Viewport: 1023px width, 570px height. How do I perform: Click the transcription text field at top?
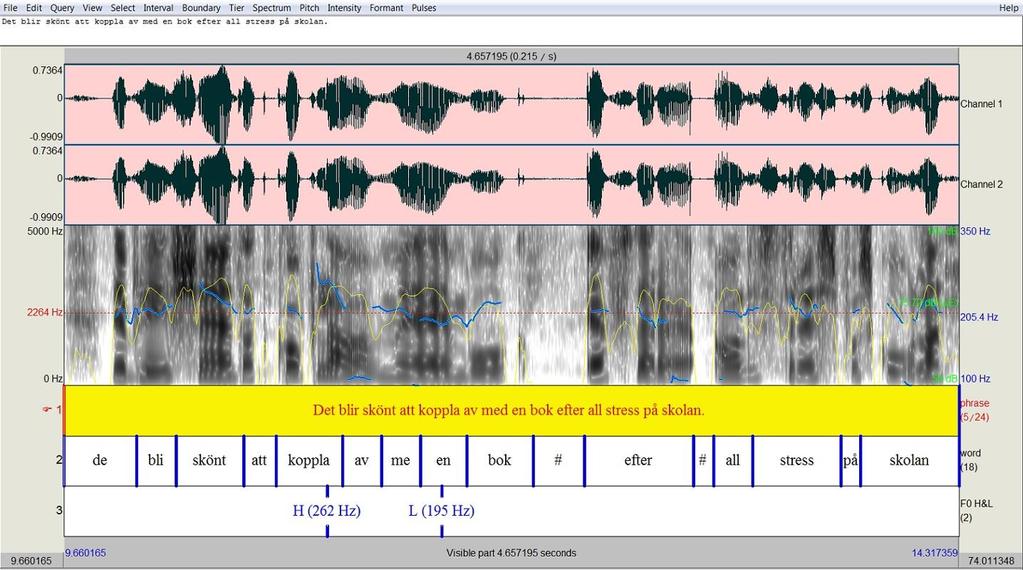click(512, 31)
